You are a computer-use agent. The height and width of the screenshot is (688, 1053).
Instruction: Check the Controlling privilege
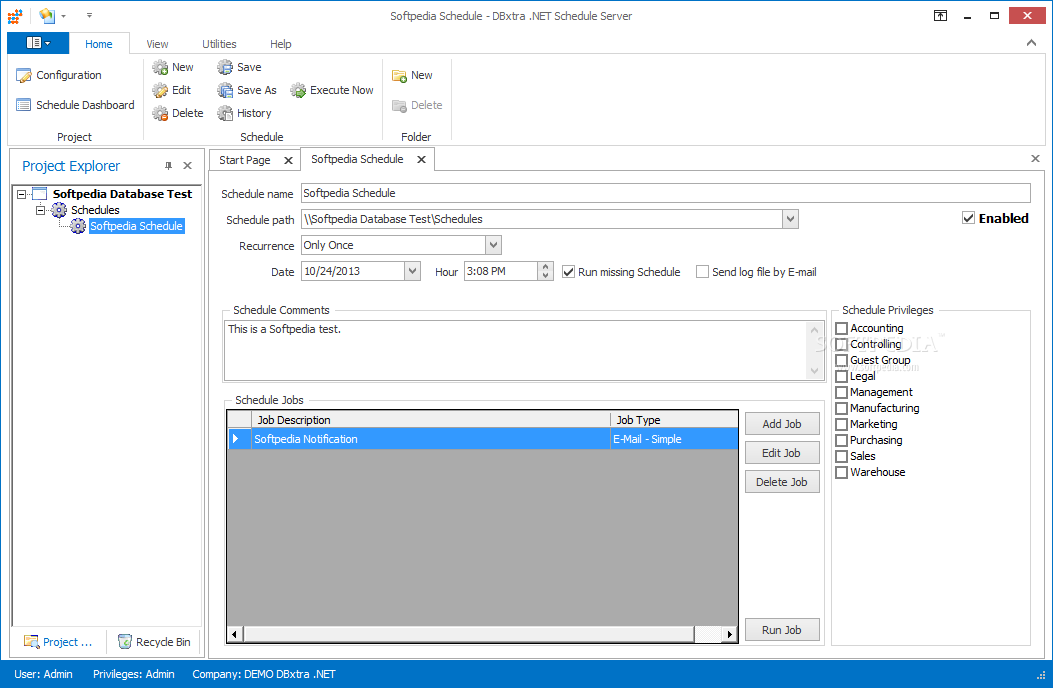pos(841,345)
